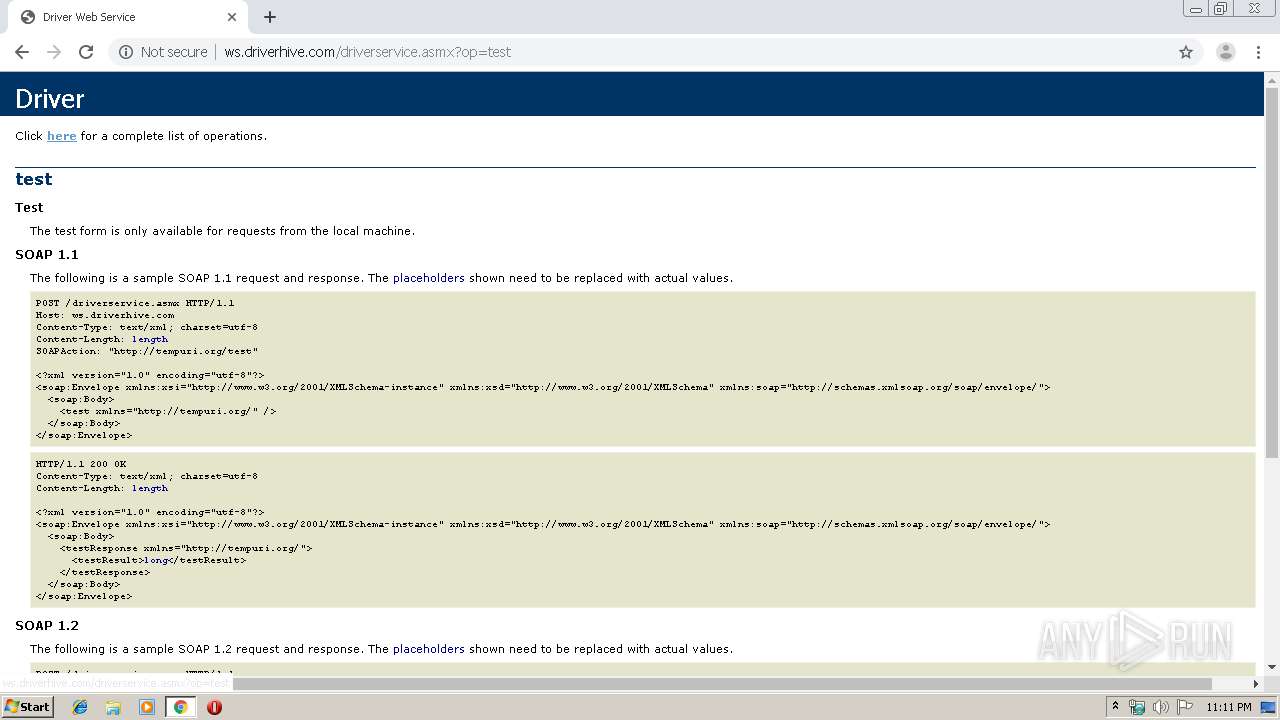
Task: Click the address bar URL
Action: click(x=367, y=52)
